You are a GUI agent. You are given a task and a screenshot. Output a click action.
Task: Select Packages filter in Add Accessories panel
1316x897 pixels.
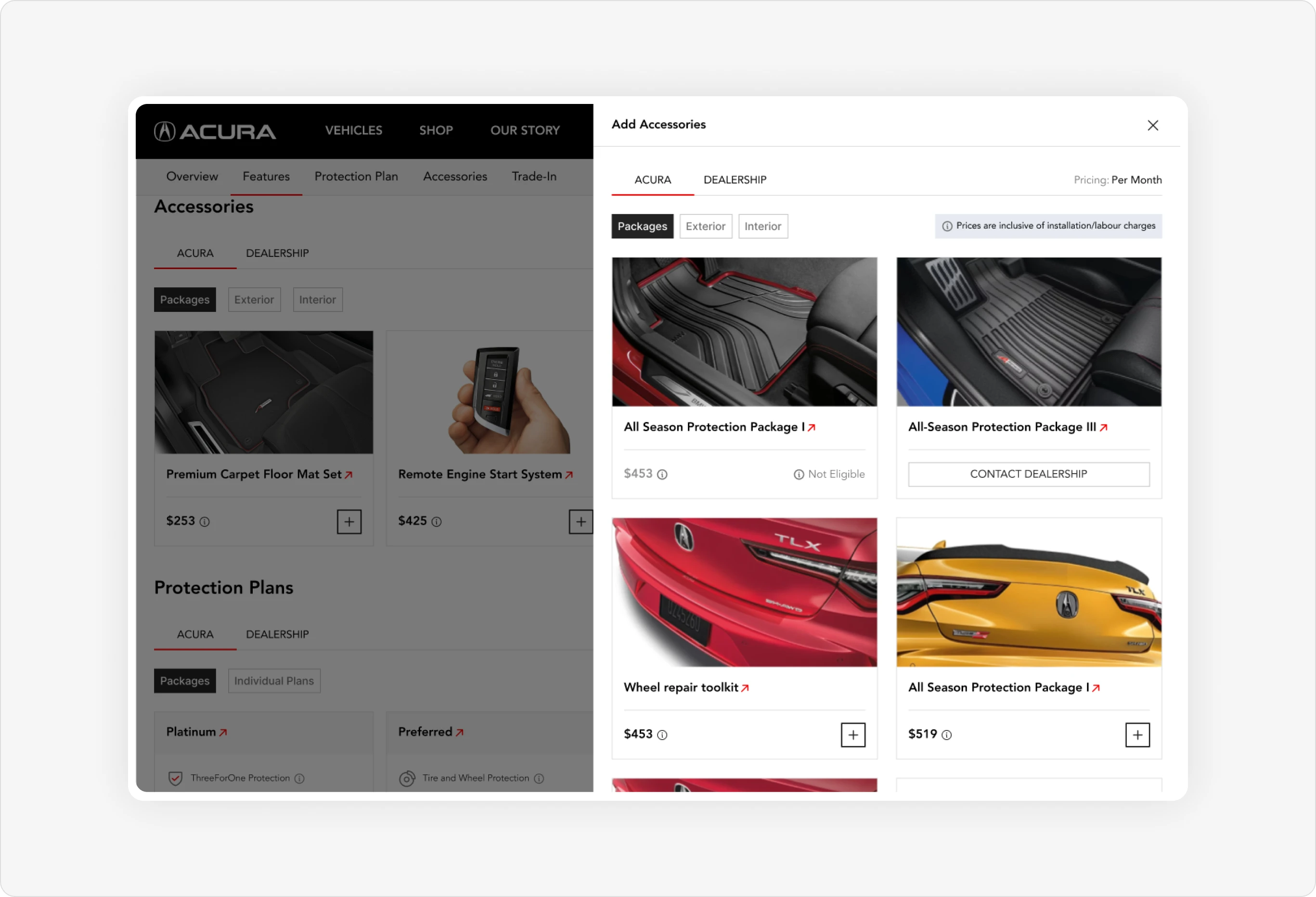(x=642, y=226)
